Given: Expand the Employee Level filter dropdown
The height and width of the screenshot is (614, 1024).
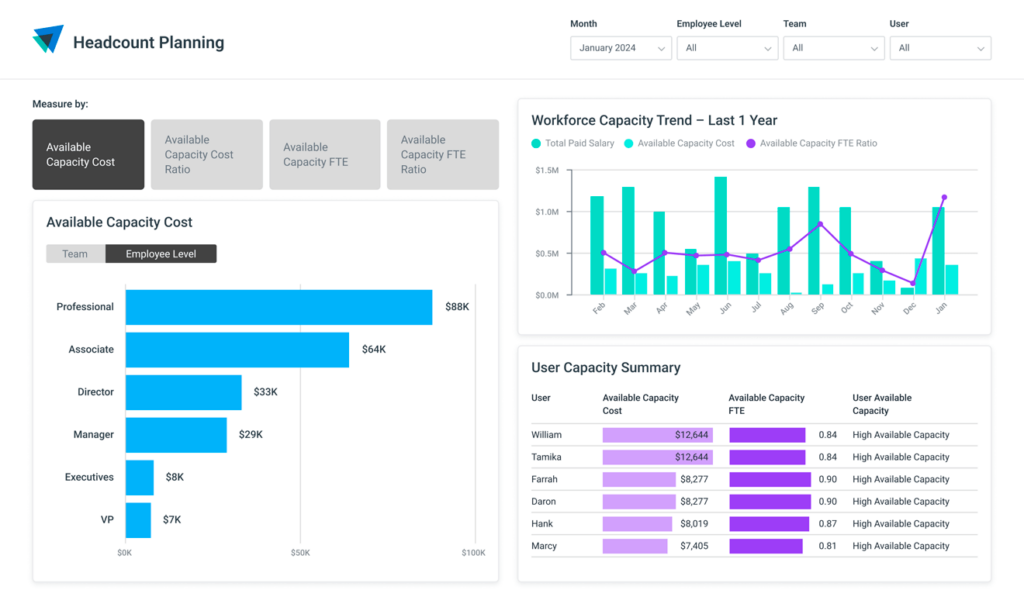Looking at the screenshot, I should (727, 47).
